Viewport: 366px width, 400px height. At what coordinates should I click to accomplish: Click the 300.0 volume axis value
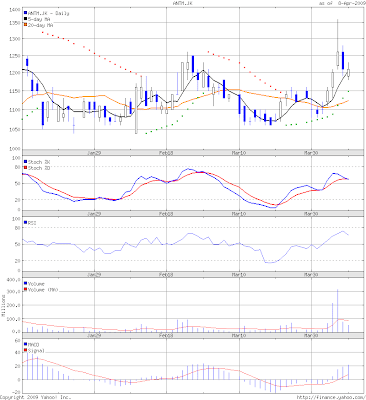[x=14, y=292]
